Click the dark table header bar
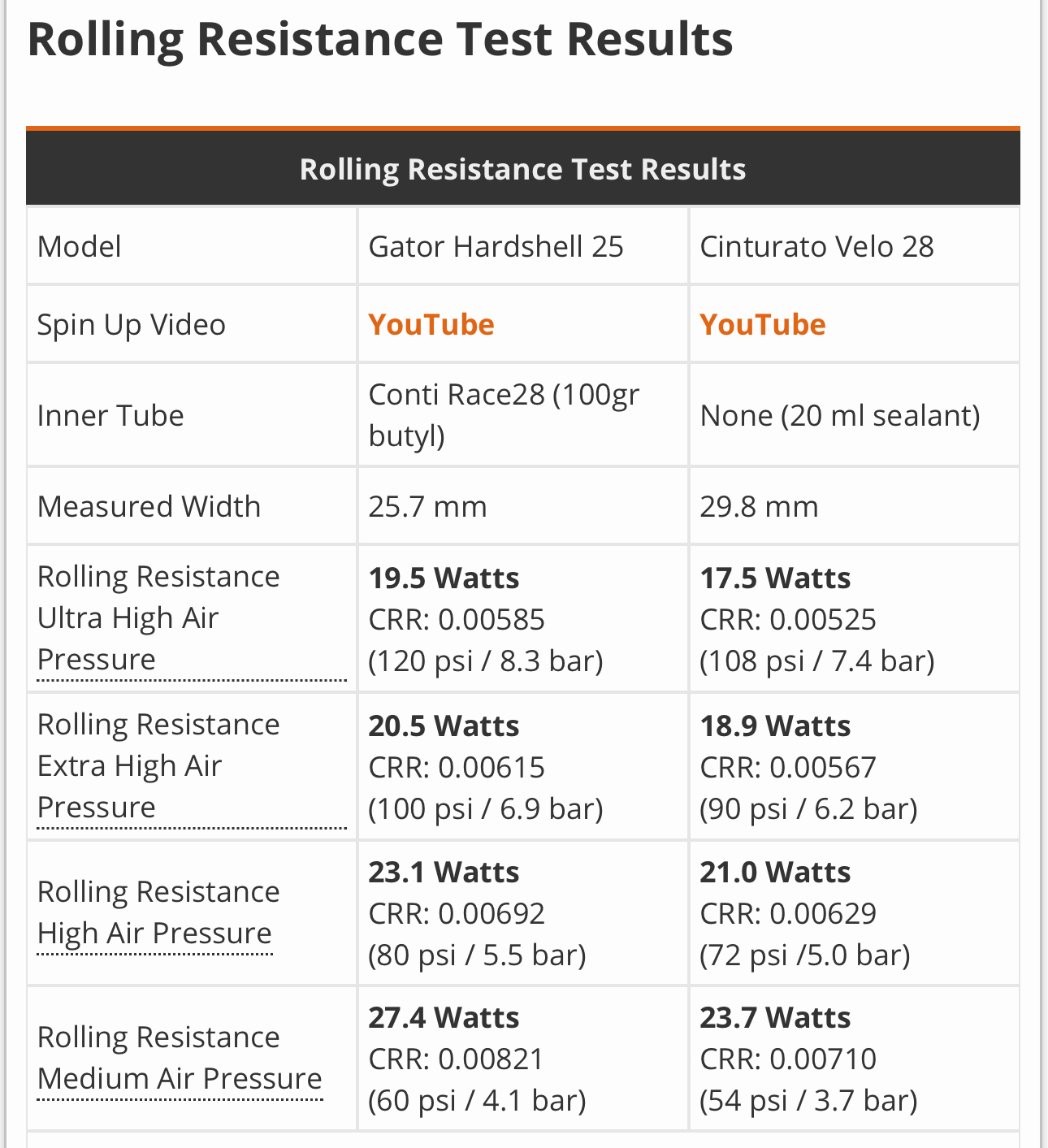 (522, 169)
